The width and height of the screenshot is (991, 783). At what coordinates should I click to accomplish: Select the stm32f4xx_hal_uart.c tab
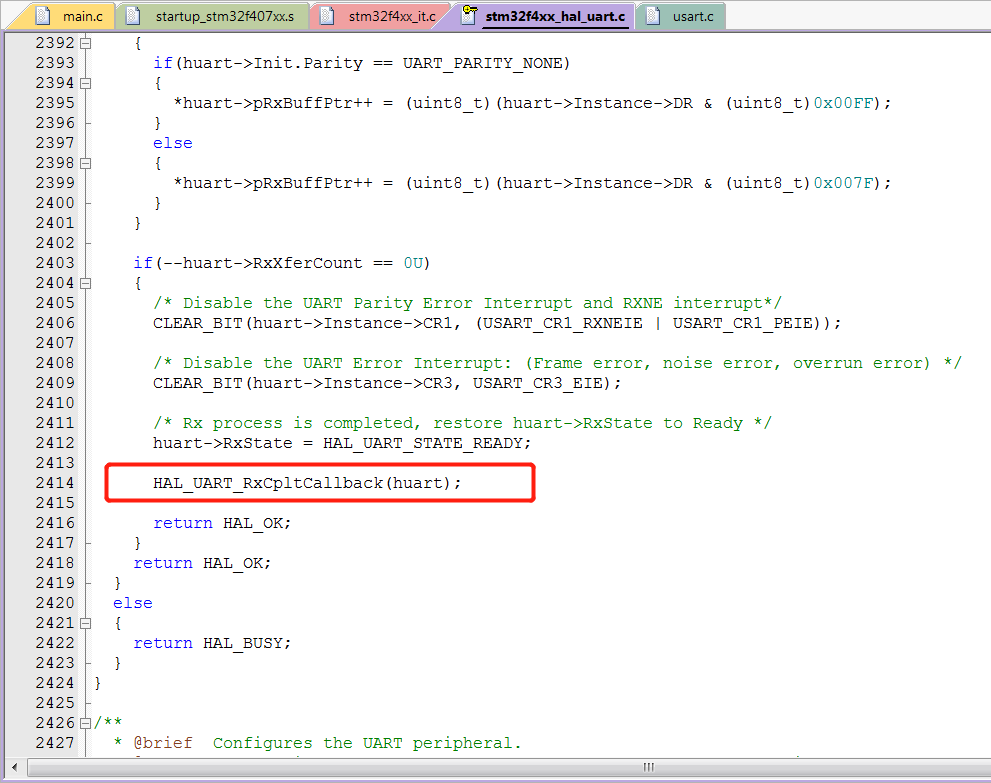[545, 16]
